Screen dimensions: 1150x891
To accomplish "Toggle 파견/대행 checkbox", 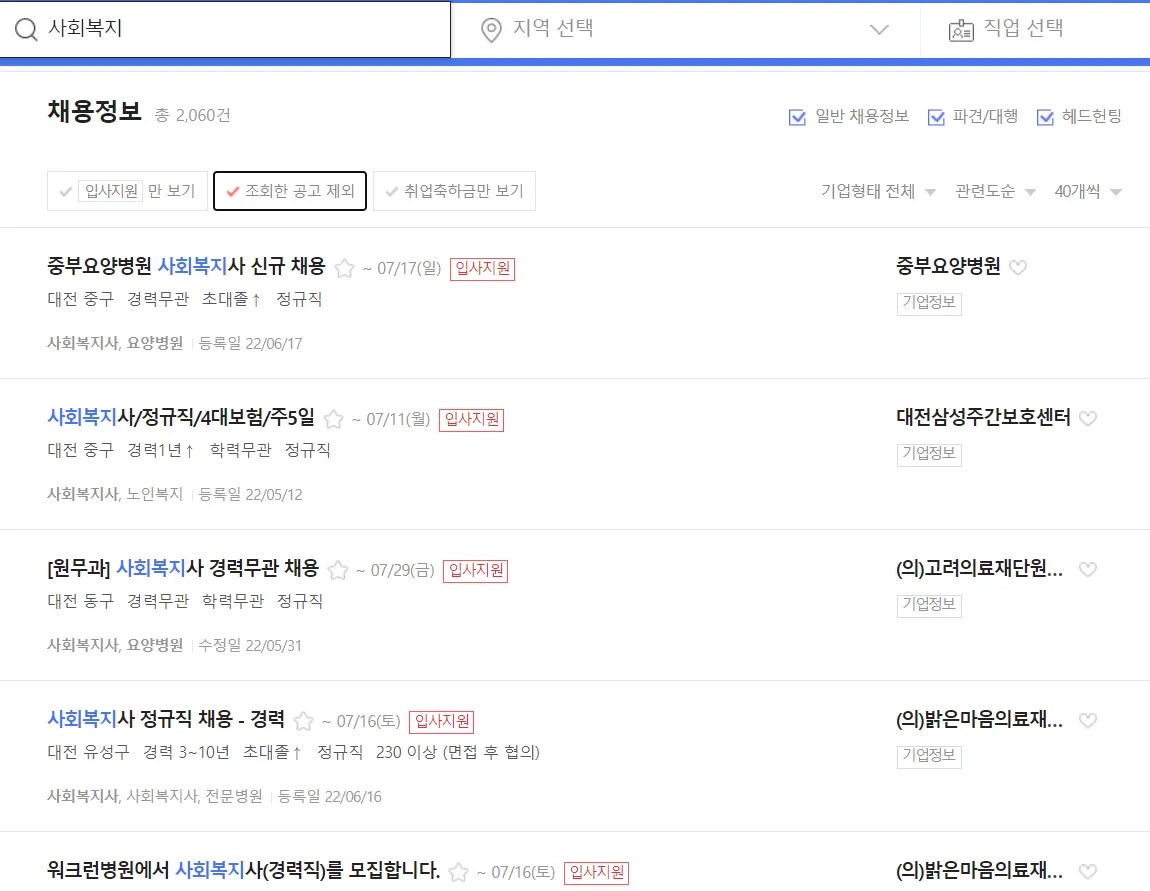I will (x=936, y=117).
